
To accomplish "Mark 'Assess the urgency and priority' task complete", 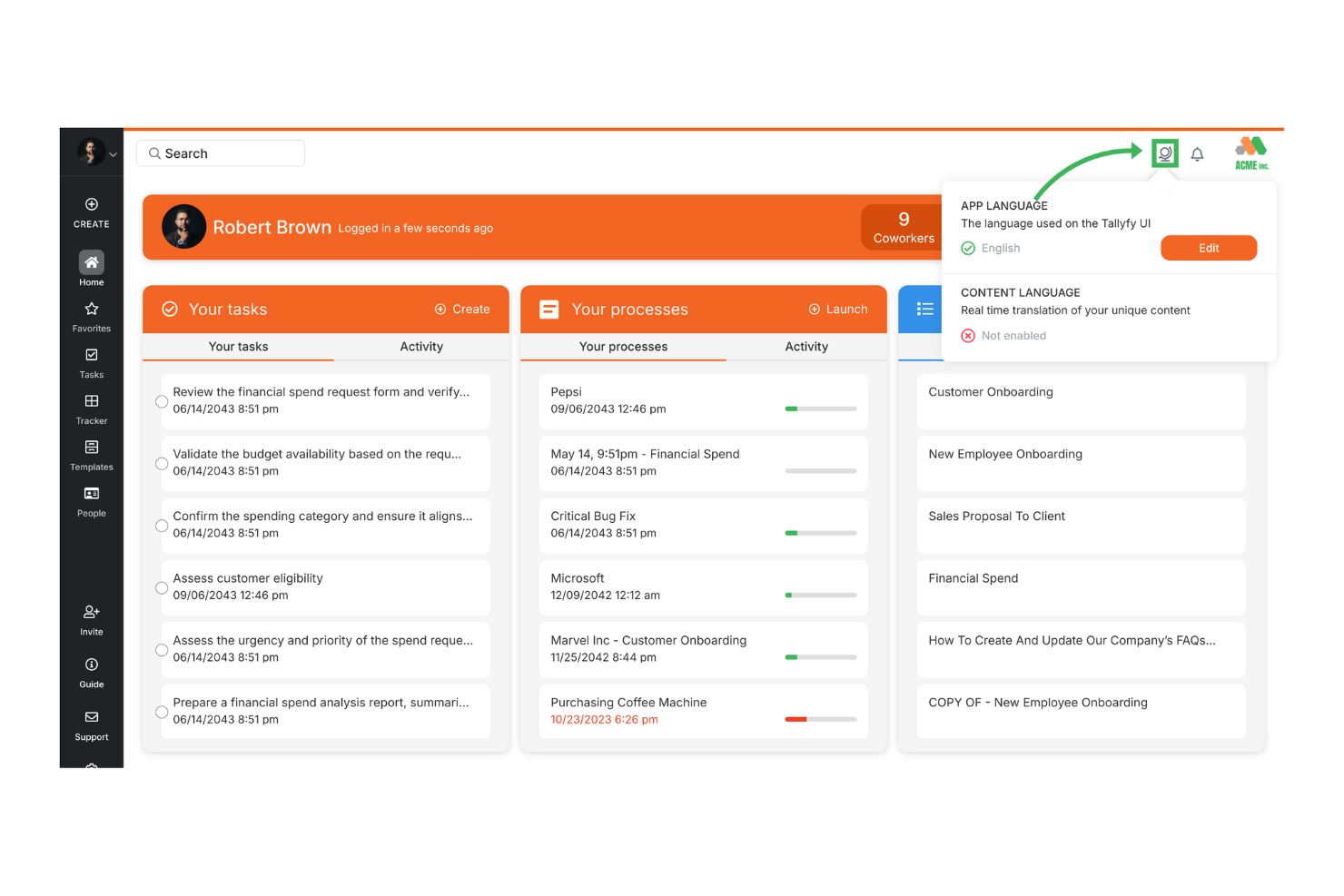I will tap(162, 650).
